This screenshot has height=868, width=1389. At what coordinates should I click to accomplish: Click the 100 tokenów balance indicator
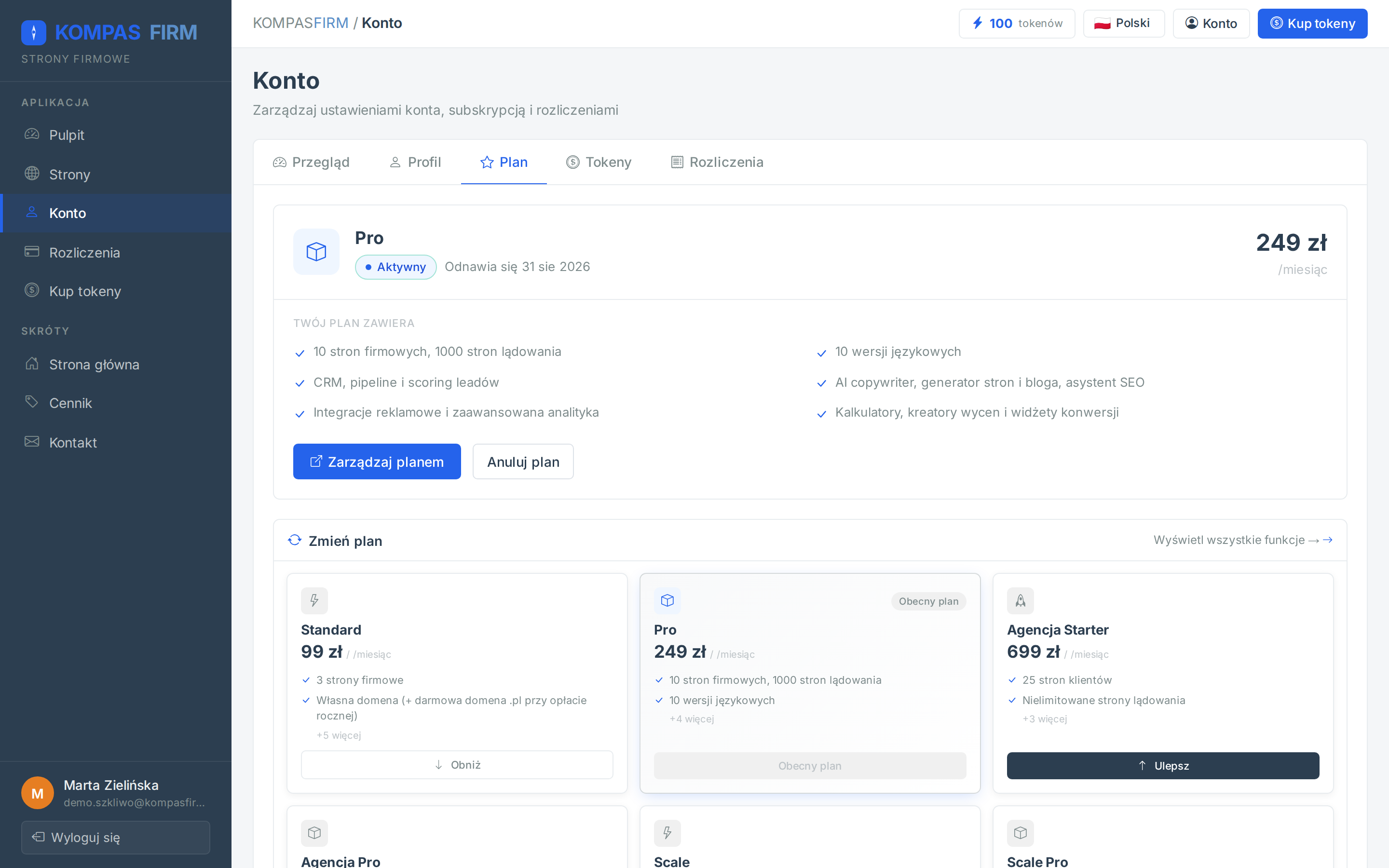point(1017,24)
